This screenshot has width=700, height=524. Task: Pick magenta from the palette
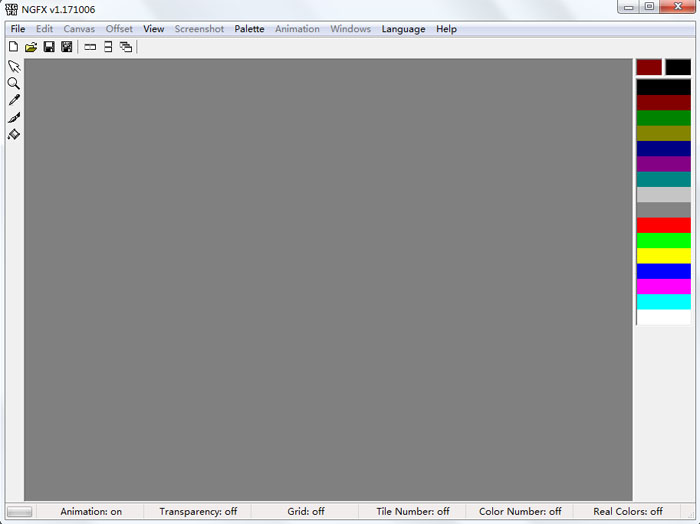point(664,286)
